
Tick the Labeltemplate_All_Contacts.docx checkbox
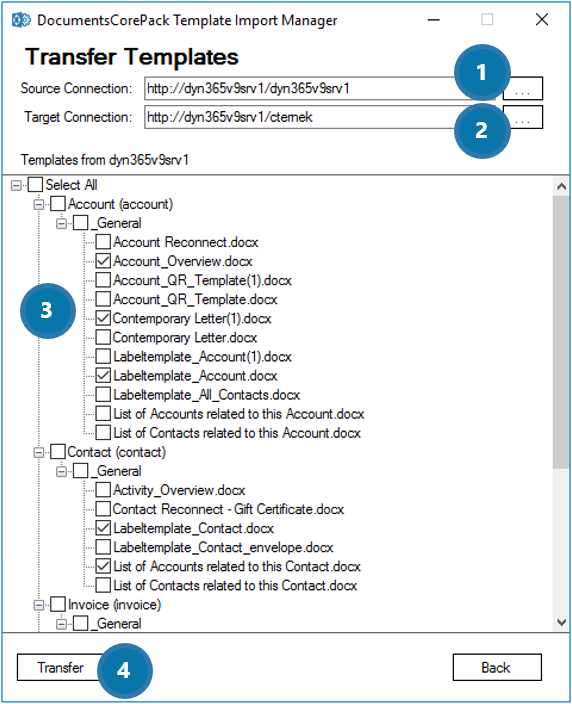tap(103, 395)
